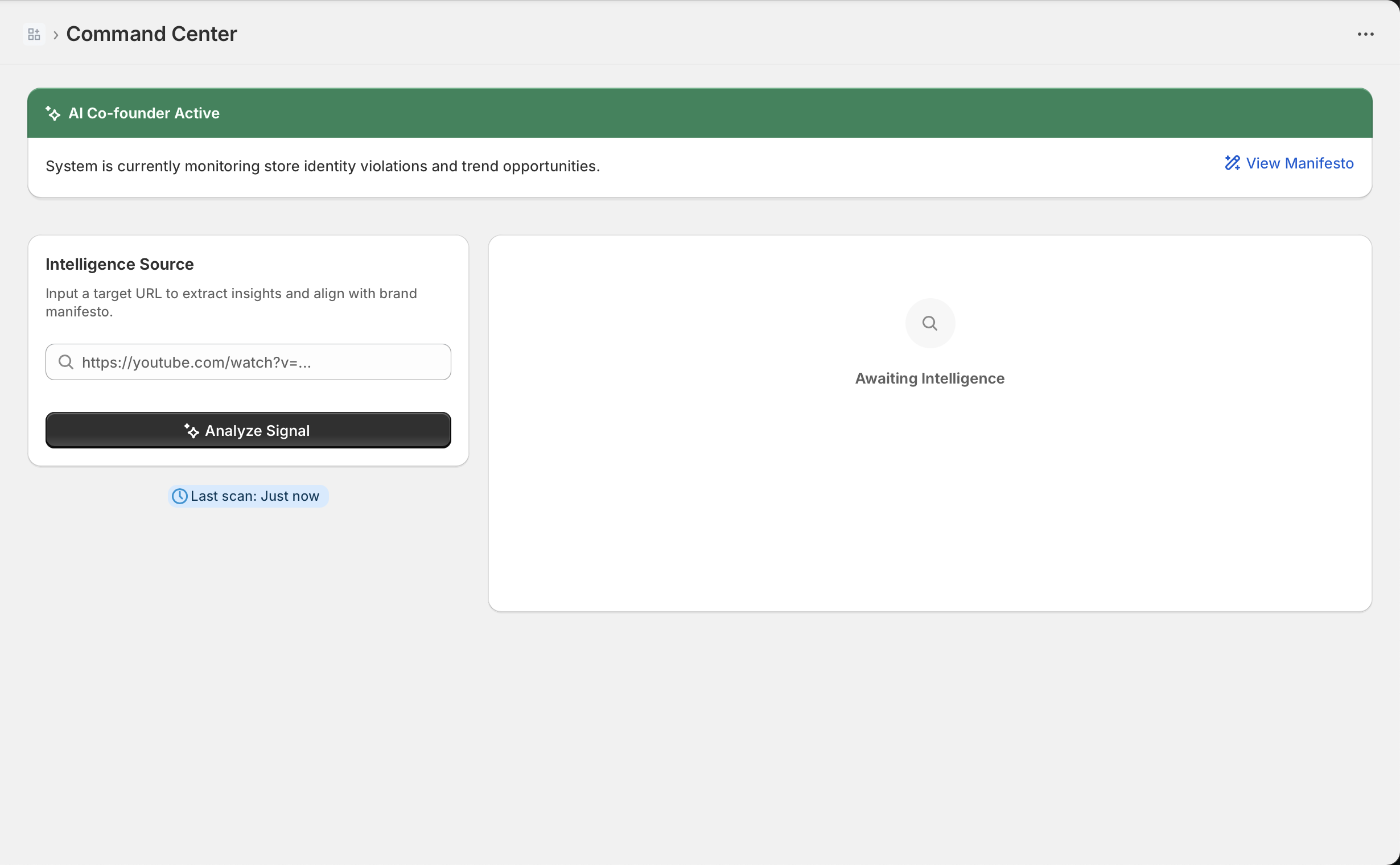Click the Intelligence Source heading

(120, 264)
